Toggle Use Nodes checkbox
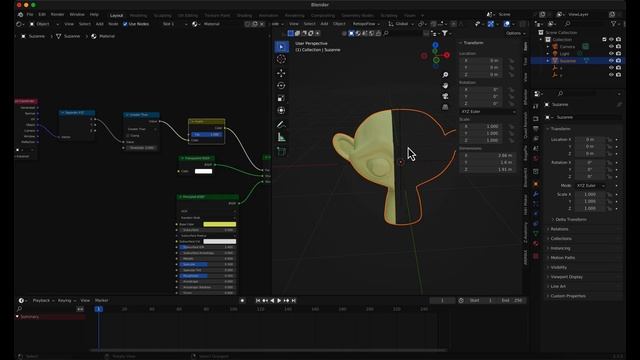The width and height of the screenshot is (640, 360). point(125,24)
